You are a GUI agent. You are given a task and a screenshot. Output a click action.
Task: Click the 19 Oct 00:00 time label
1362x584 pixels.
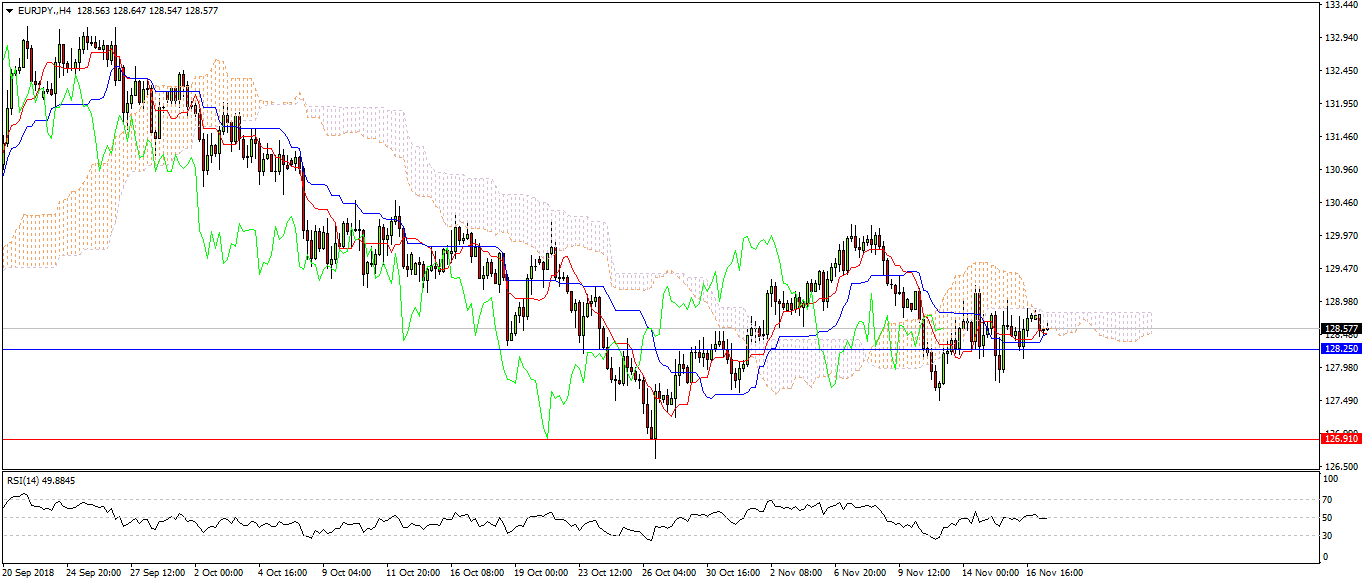542,574
